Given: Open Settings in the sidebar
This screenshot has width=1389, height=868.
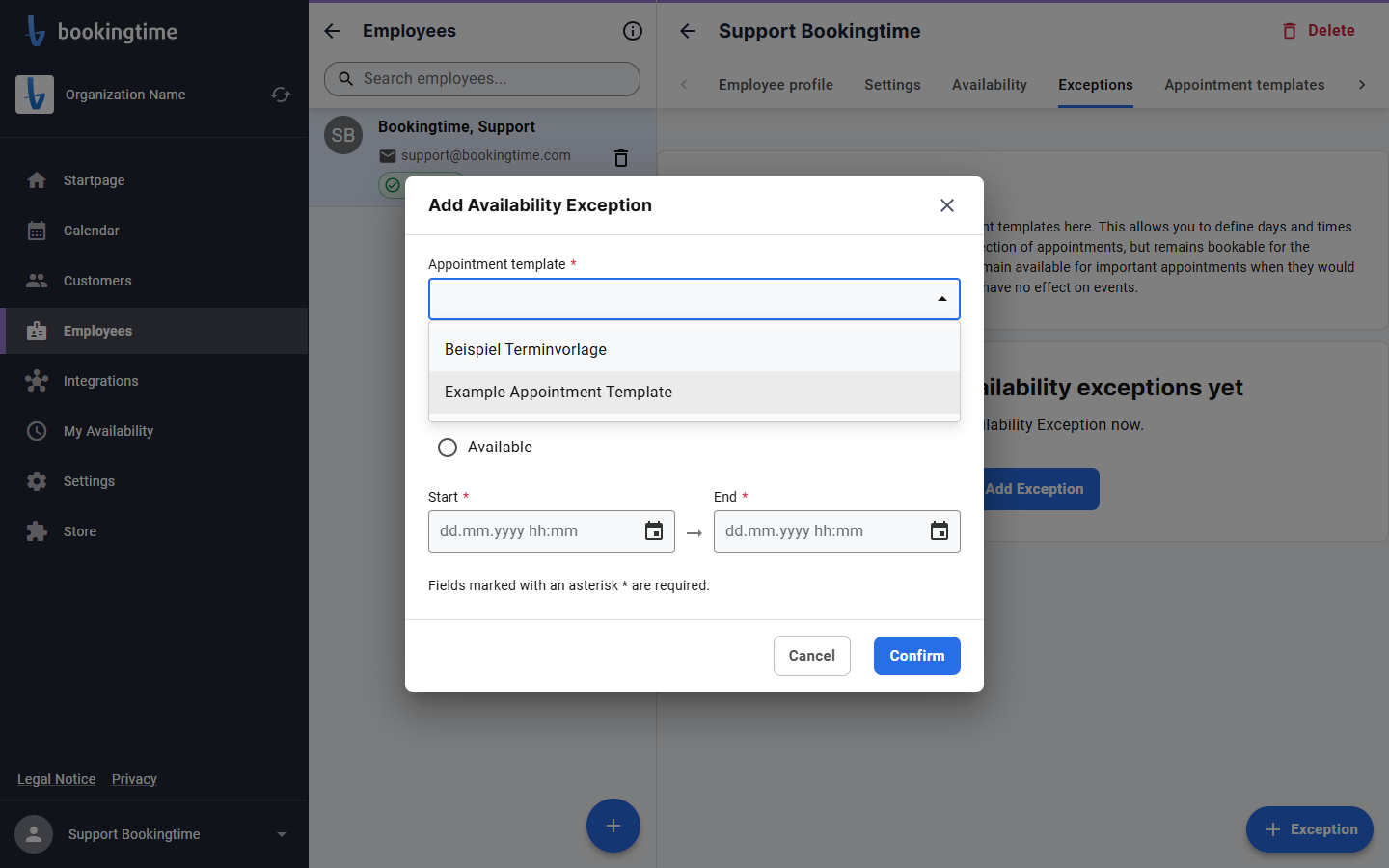Looking at the screenshot, I should [x=154, y=481].
